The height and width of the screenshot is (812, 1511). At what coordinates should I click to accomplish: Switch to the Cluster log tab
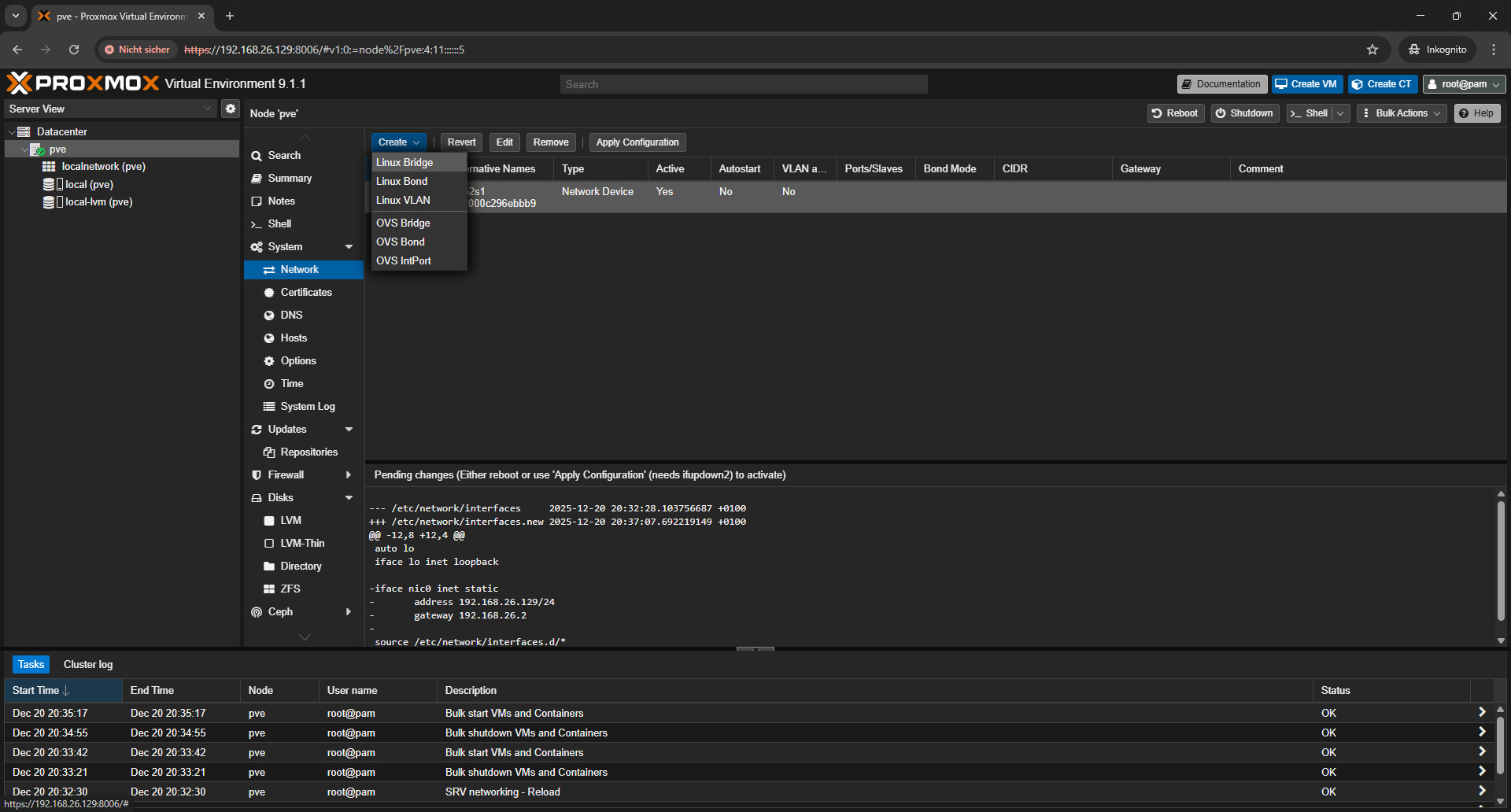(88, 665)
